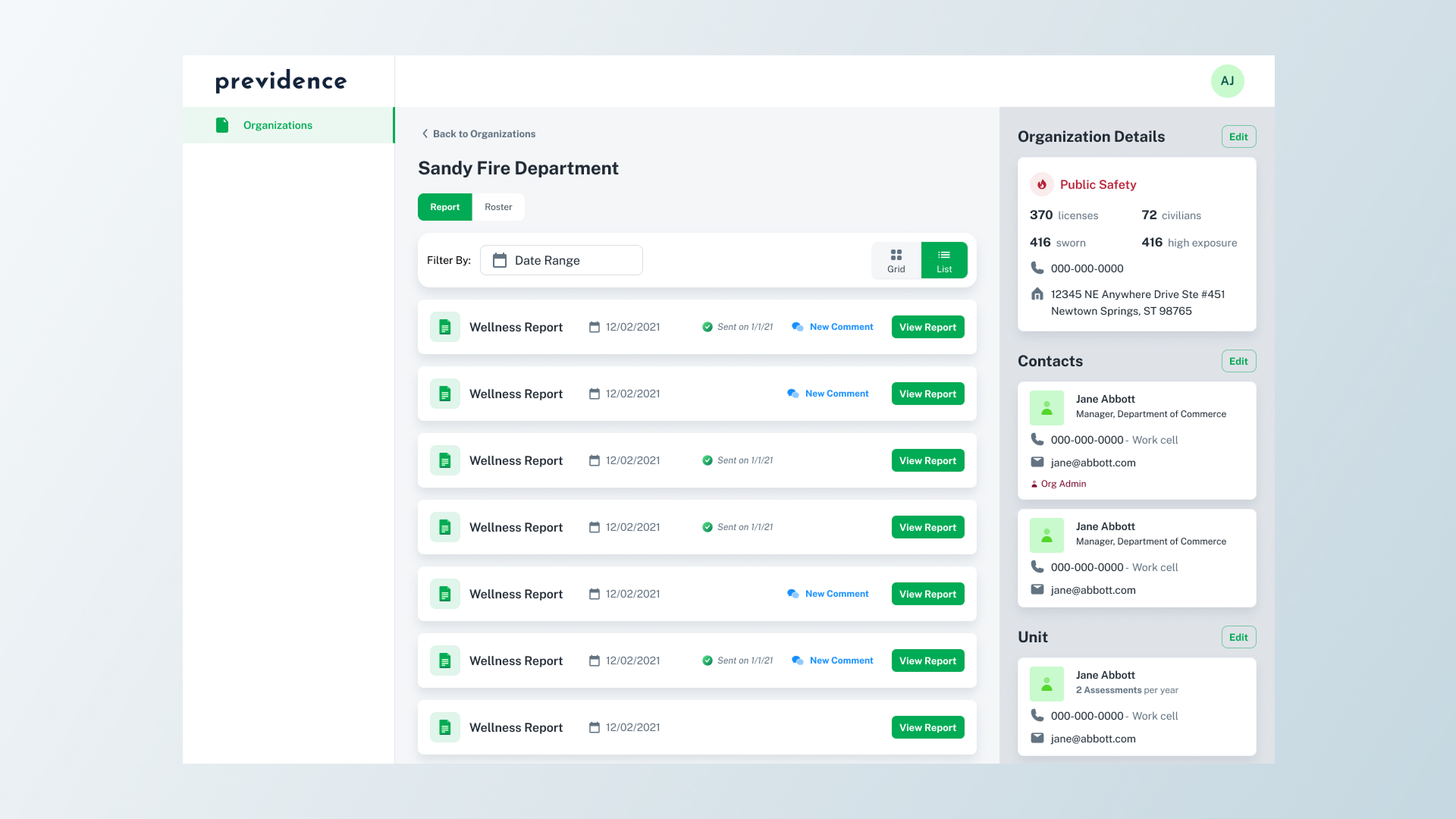The height and width of the screenshot is (819, 1456).
Task: Click Edit next to the Unit section
Action: (1238, 637)
